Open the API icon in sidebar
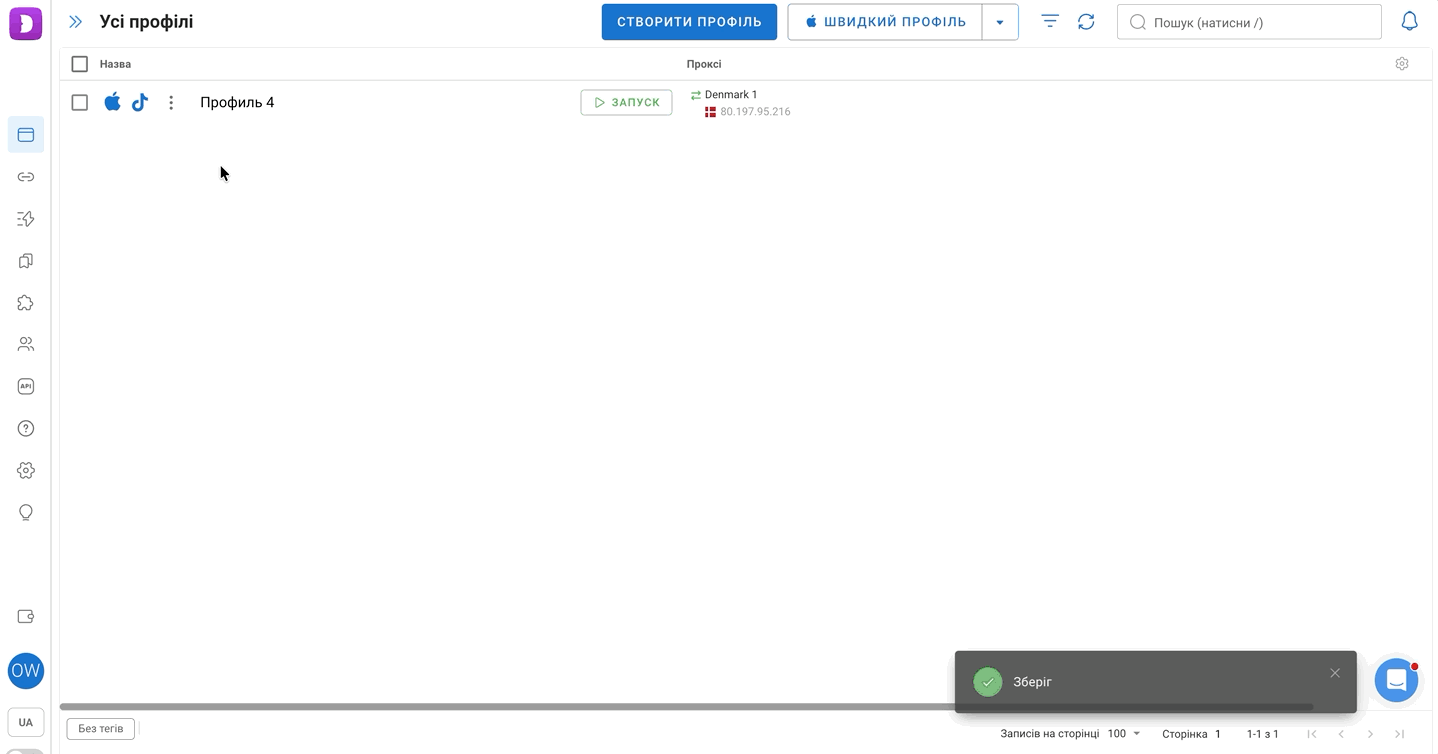 point(26,387)
